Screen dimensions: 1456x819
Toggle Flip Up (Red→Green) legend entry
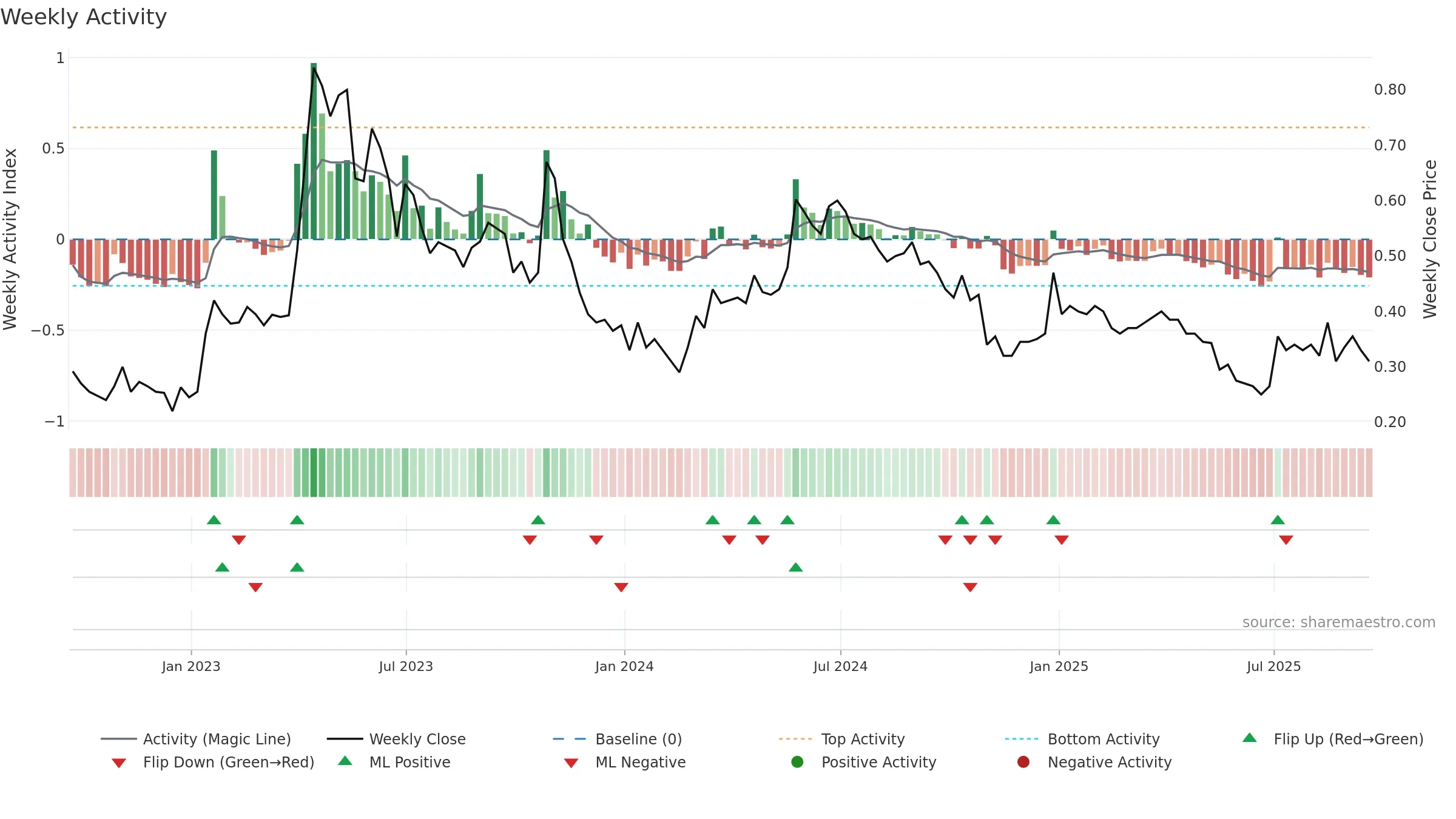pyautogui.click(x=1333, y=739)
